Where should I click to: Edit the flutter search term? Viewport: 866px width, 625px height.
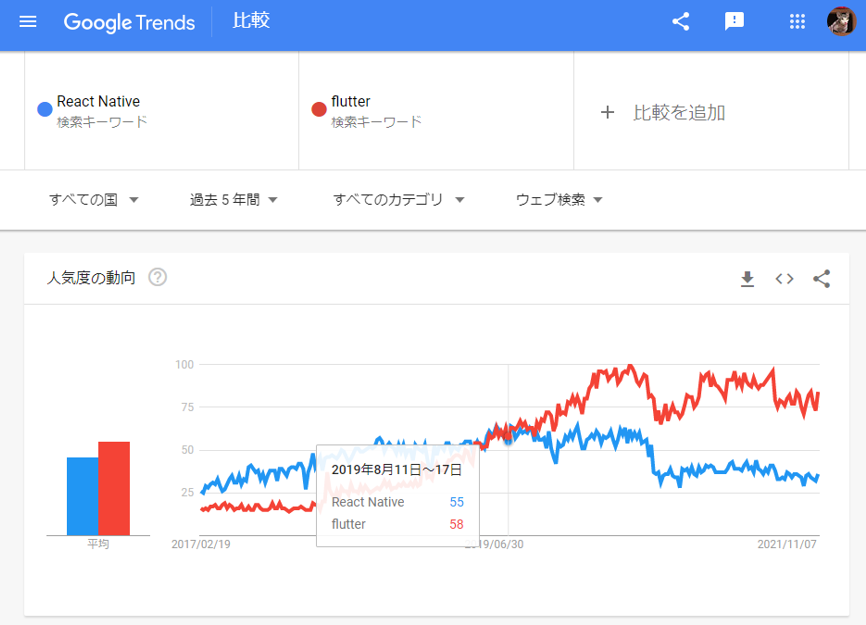pos(436,110)
